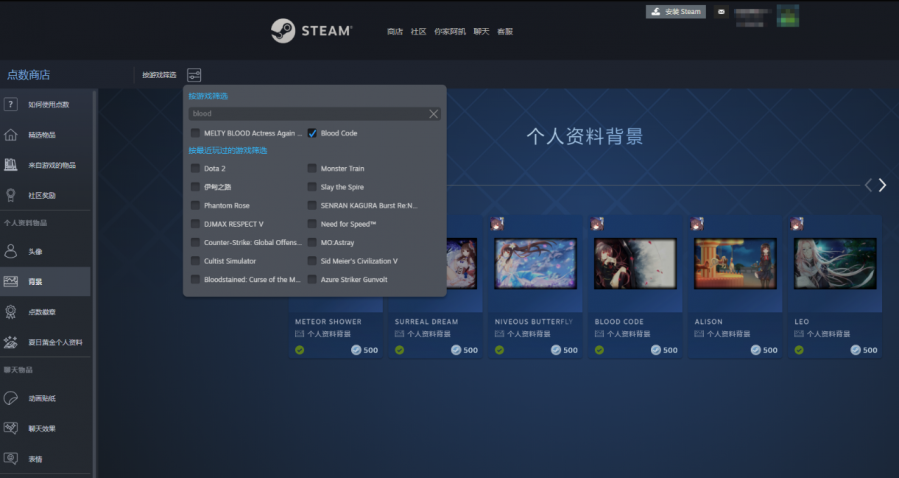This screenshot has height=478, width=899.
Task: Go to next page with right arrow
Action: tap(882, 185)
